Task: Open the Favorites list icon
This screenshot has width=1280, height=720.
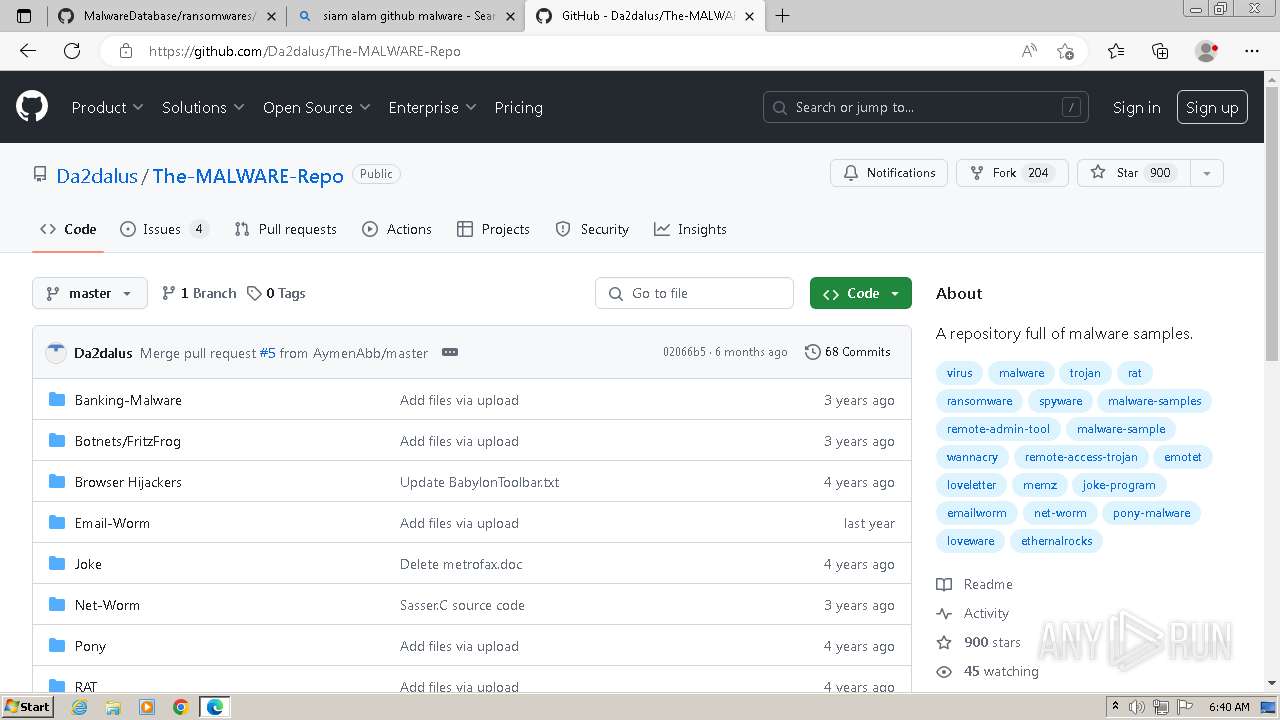Action: click(1116, 51)
